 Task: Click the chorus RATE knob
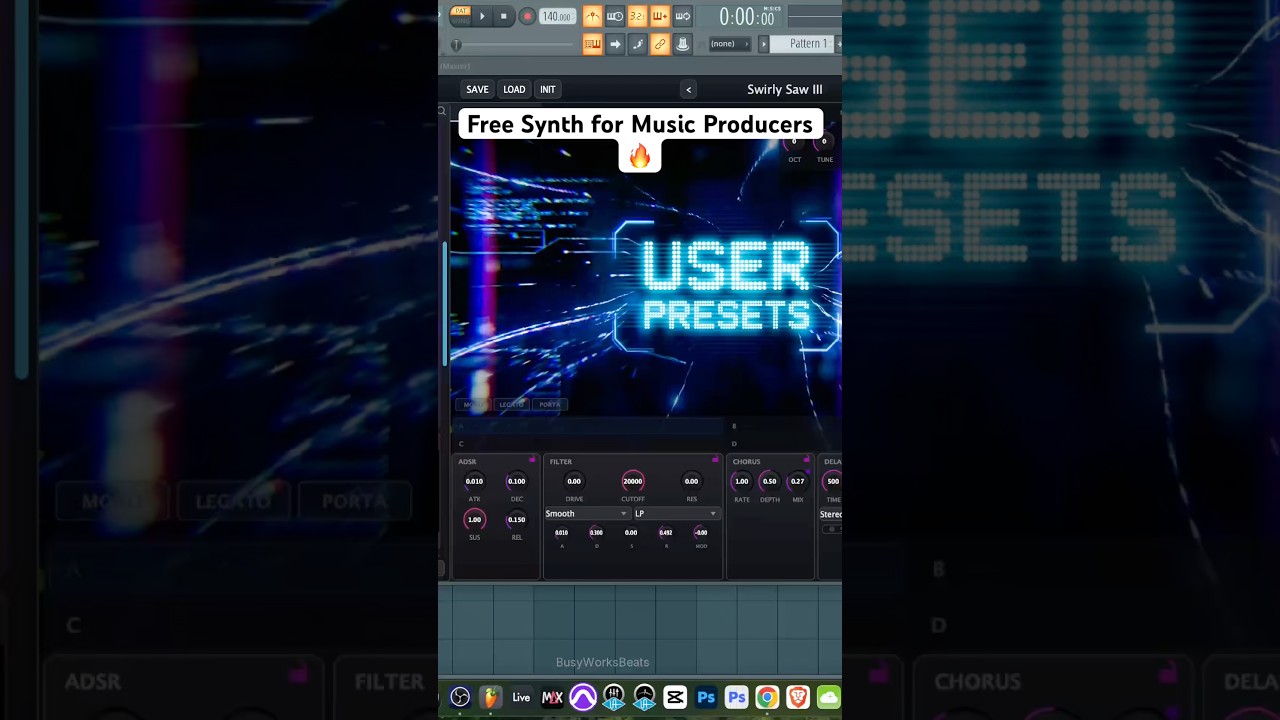(x=742, y=481)
